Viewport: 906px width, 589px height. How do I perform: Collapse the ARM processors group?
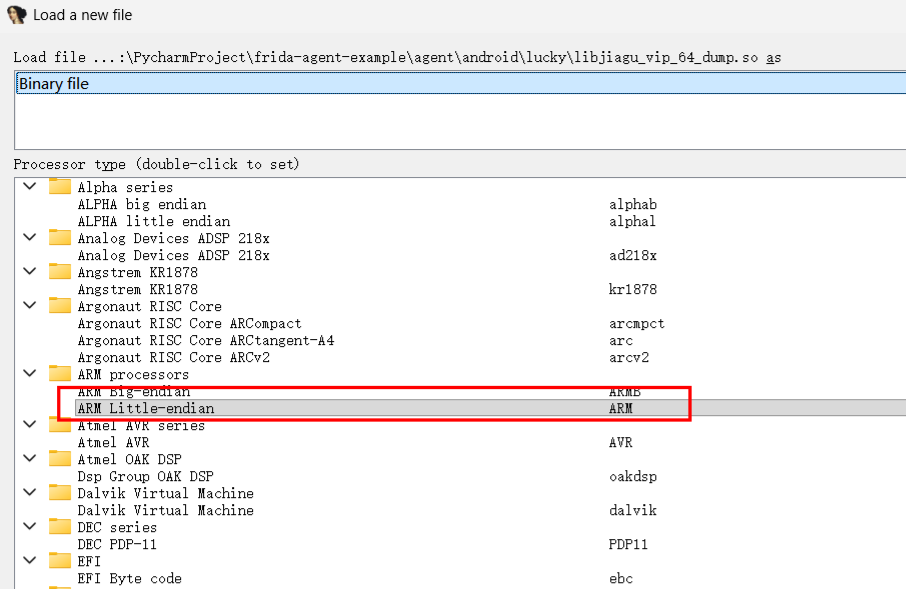point(30,374)
